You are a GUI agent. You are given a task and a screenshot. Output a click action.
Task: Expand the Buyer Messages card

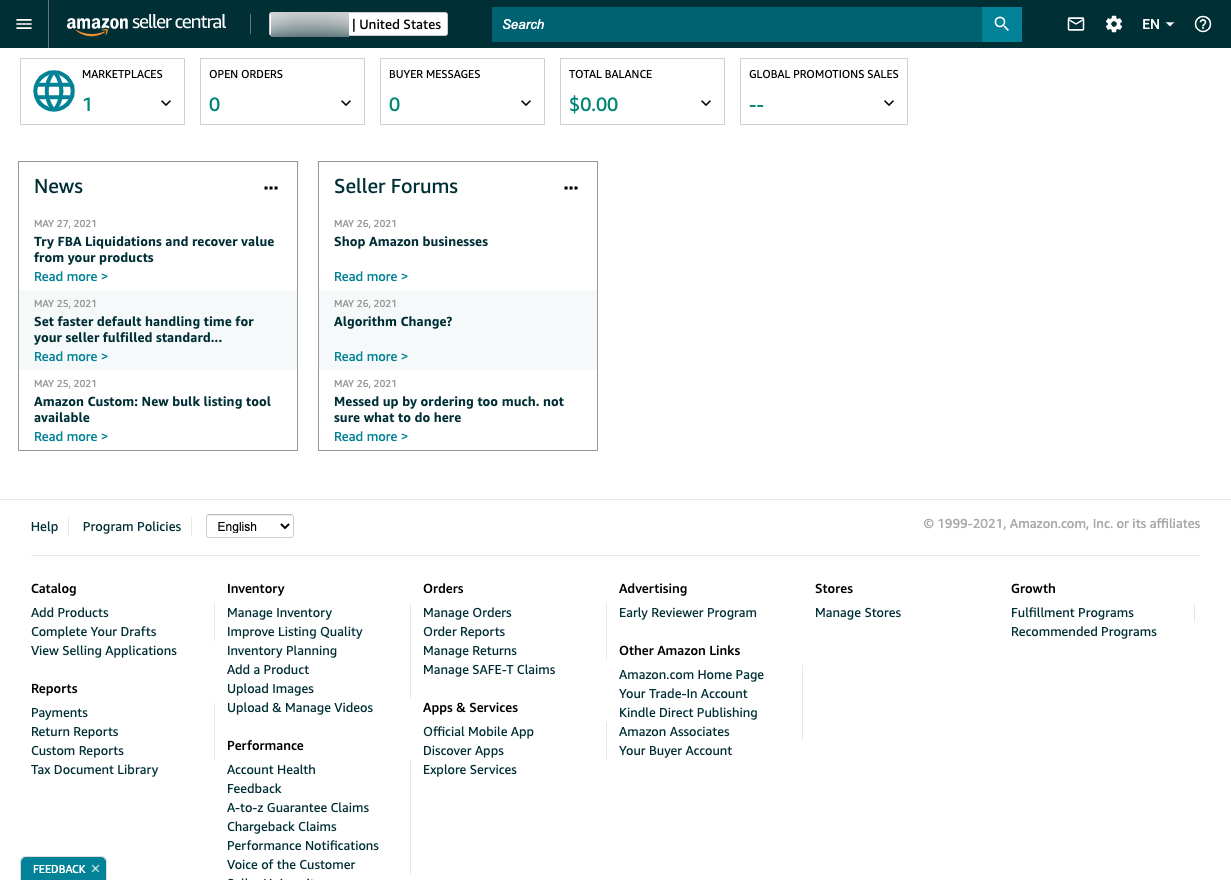pyautogui.click(x=526, y=103)
